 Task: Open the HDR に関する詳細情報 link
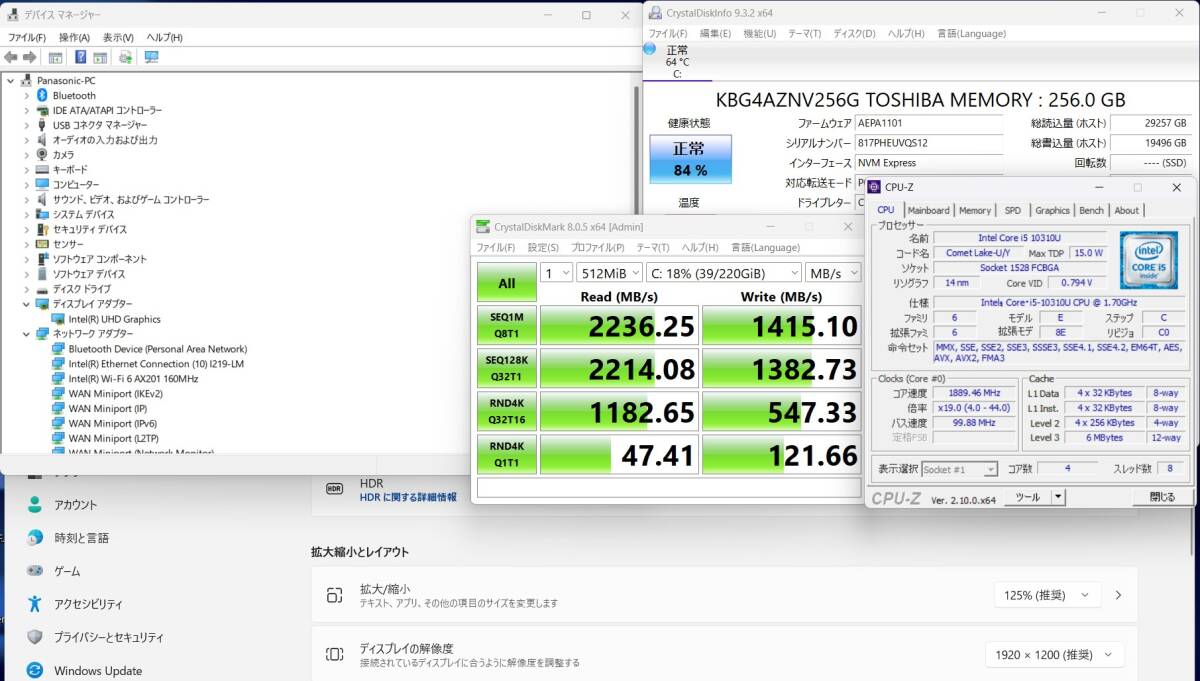[408, 497]
